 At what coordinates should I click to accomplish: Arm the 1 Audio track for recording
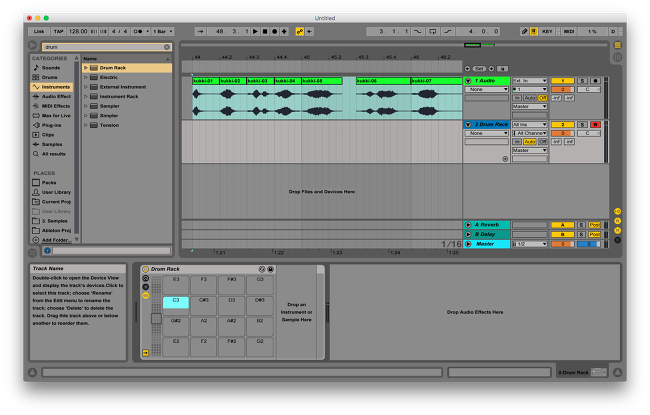click(595, 81)
